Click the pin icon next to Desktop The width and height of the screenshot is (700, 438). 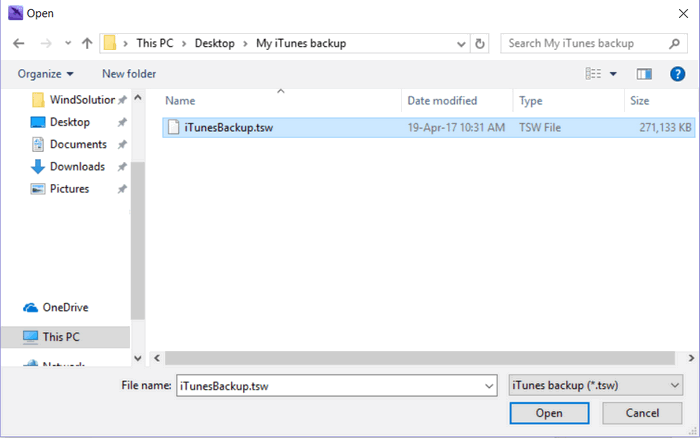(122, 122)
